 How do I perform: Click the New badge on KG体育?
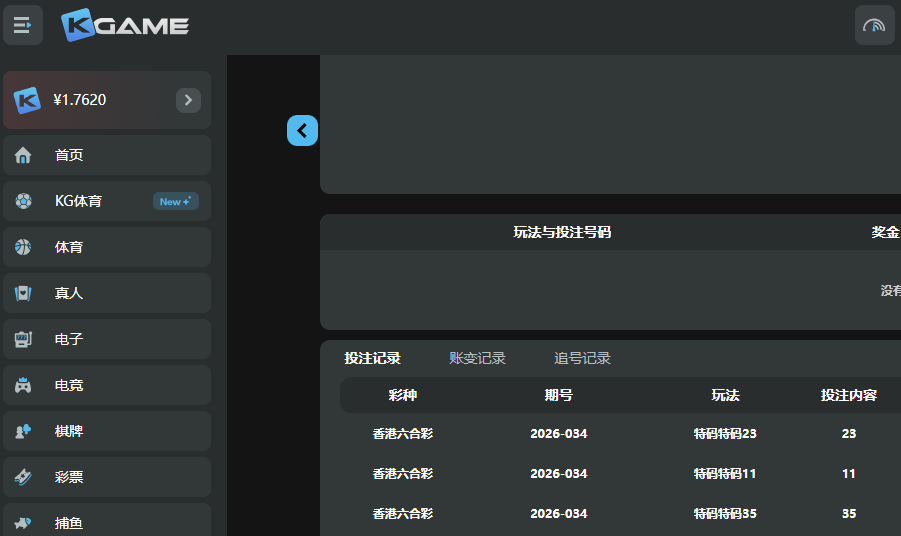pyautogui.click(x=175, y=201)
